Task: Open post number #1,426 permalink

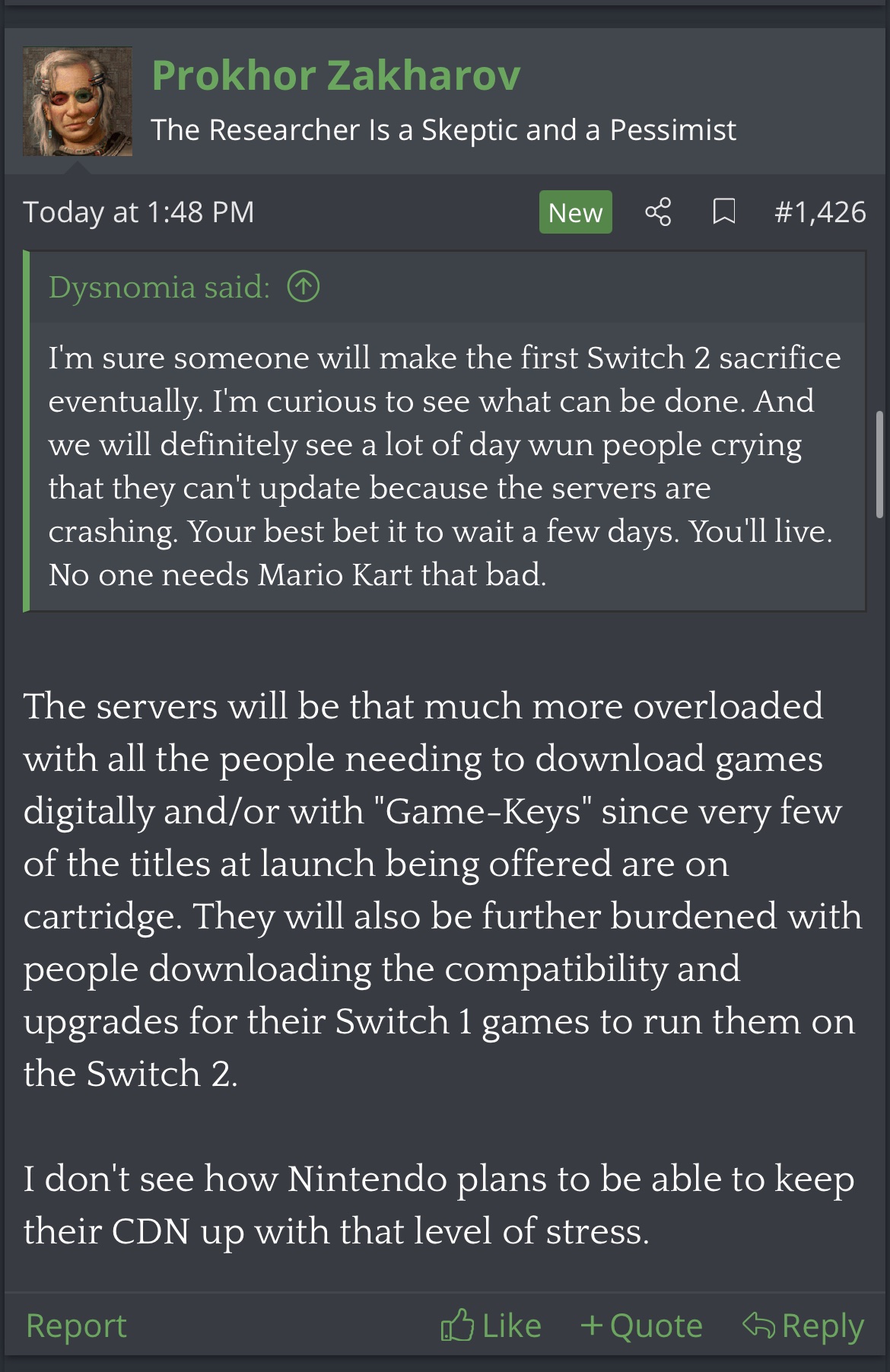Action: pos(820,212)
